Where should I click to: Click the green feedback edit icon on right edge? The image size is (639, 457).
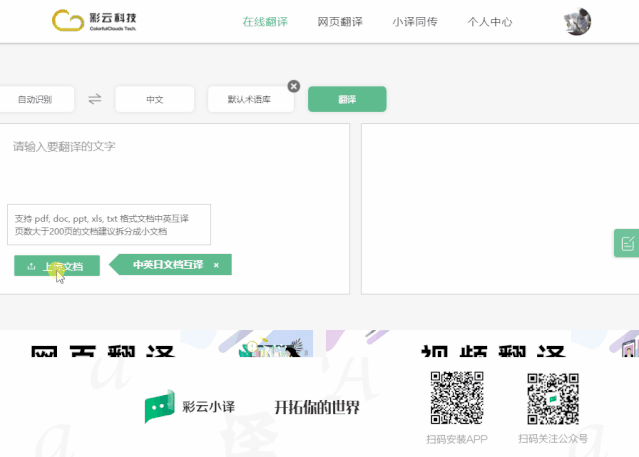pyautogui.click(x=627, y=243)
